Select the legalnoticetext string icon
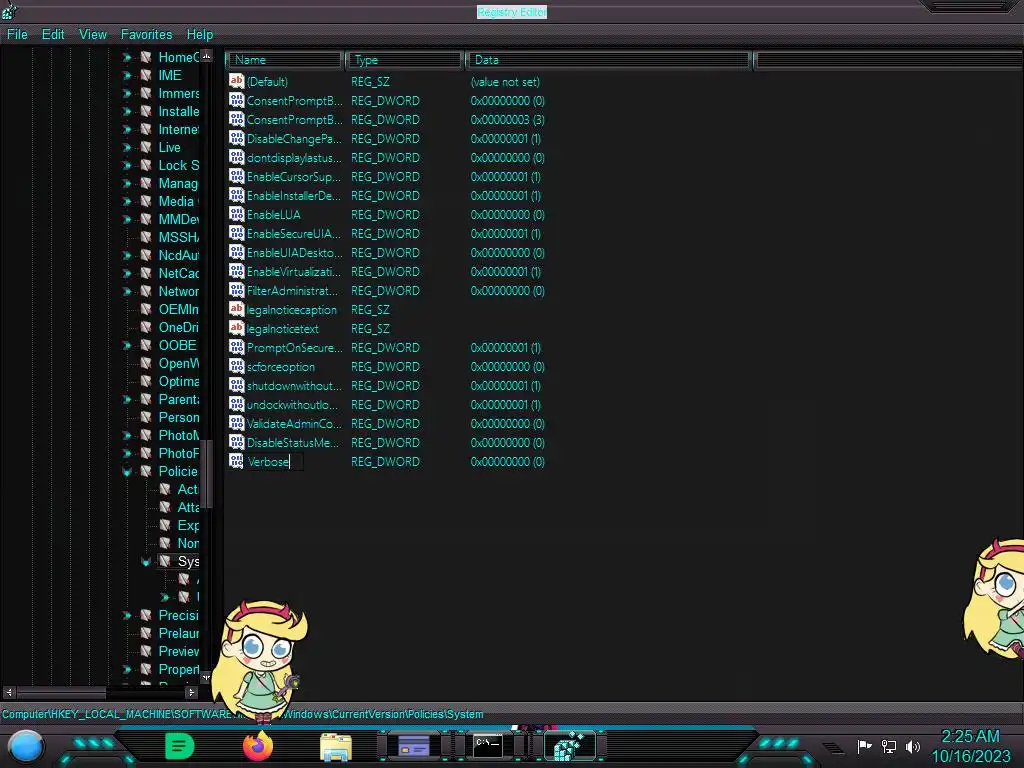 [x=236, y=328]
